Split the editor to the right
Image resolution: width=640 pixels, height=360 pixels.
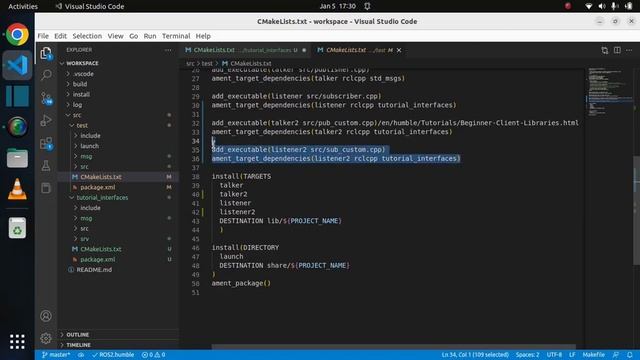[617, 50]
